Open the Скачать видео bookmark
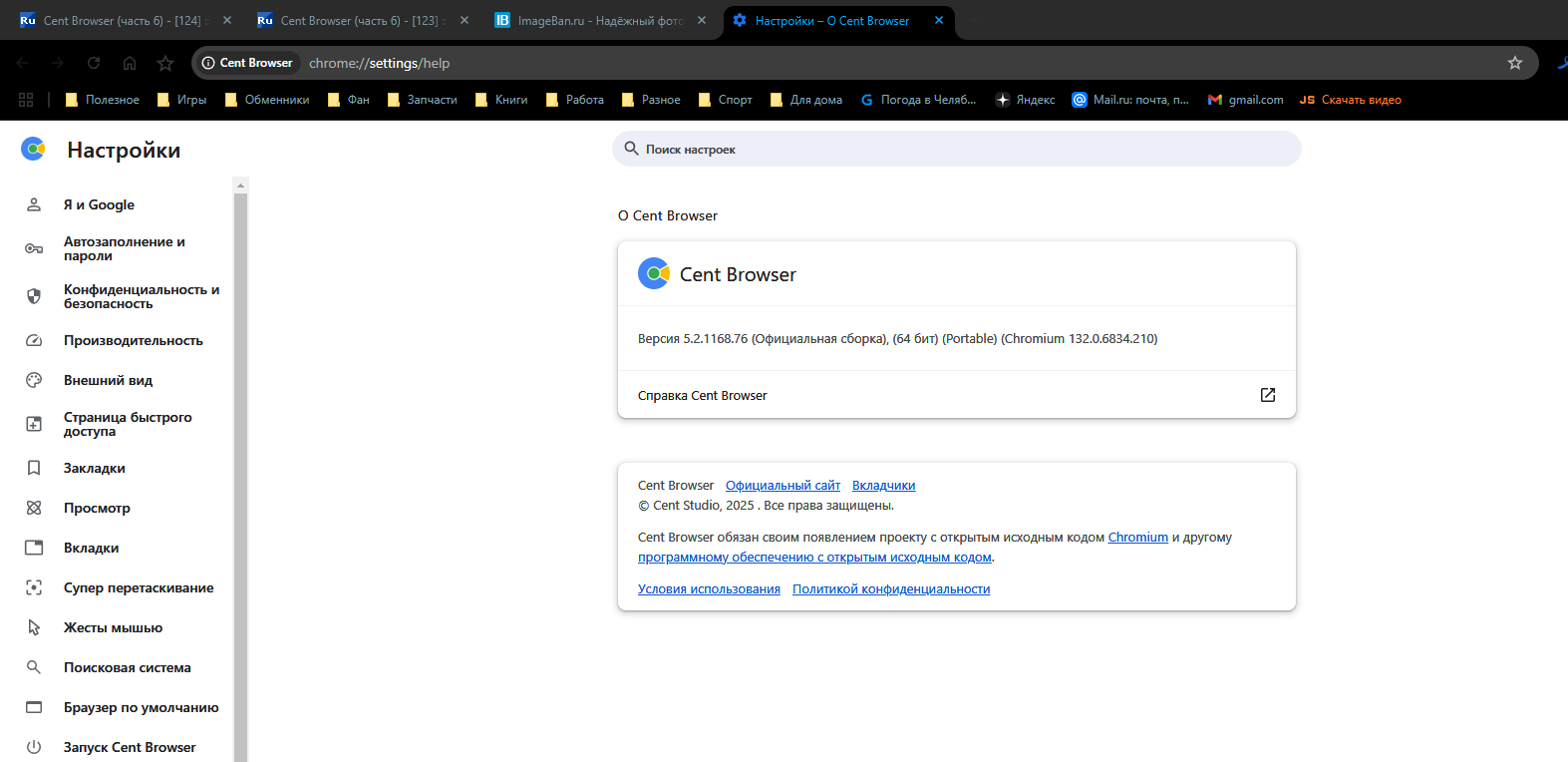 (1351, 100)
